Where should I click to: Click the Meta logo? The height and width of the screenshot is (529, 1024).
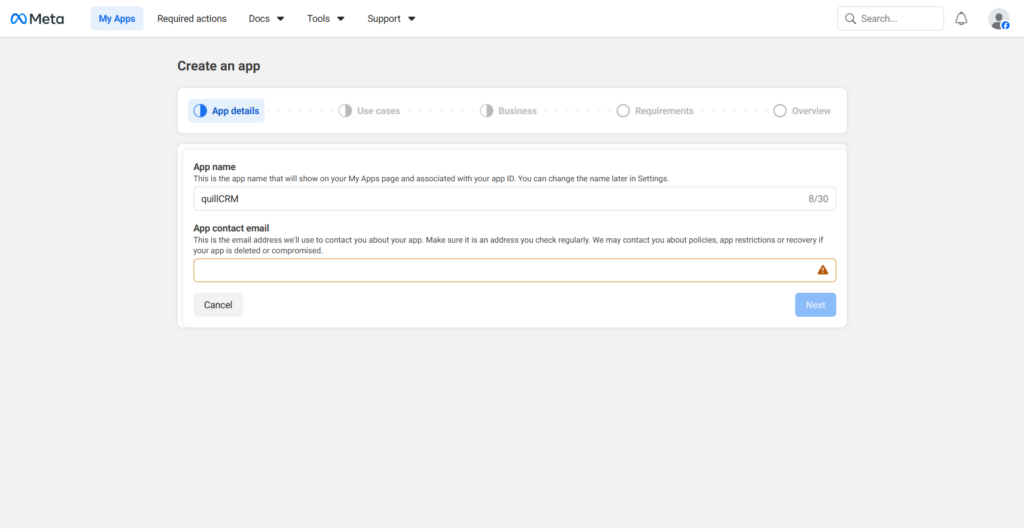[37, 18]
